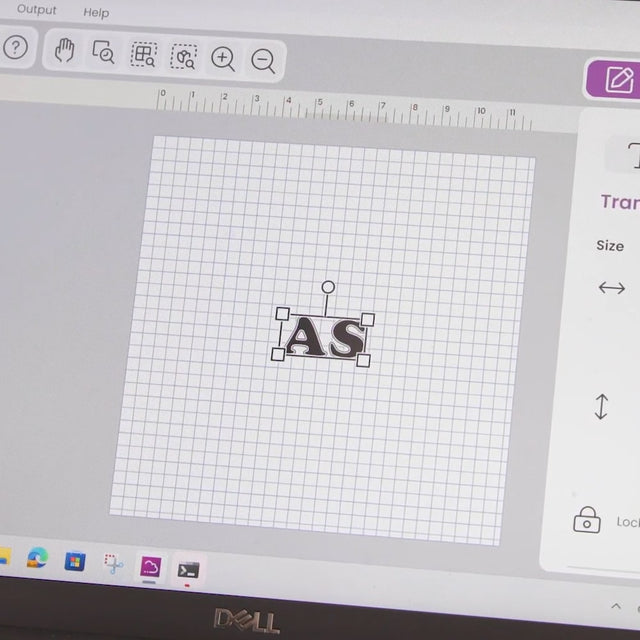This screenshot has width=640, height=640.
Task: Open Microsoft Edge from the taskbar
Action: (x=37, y=558)
